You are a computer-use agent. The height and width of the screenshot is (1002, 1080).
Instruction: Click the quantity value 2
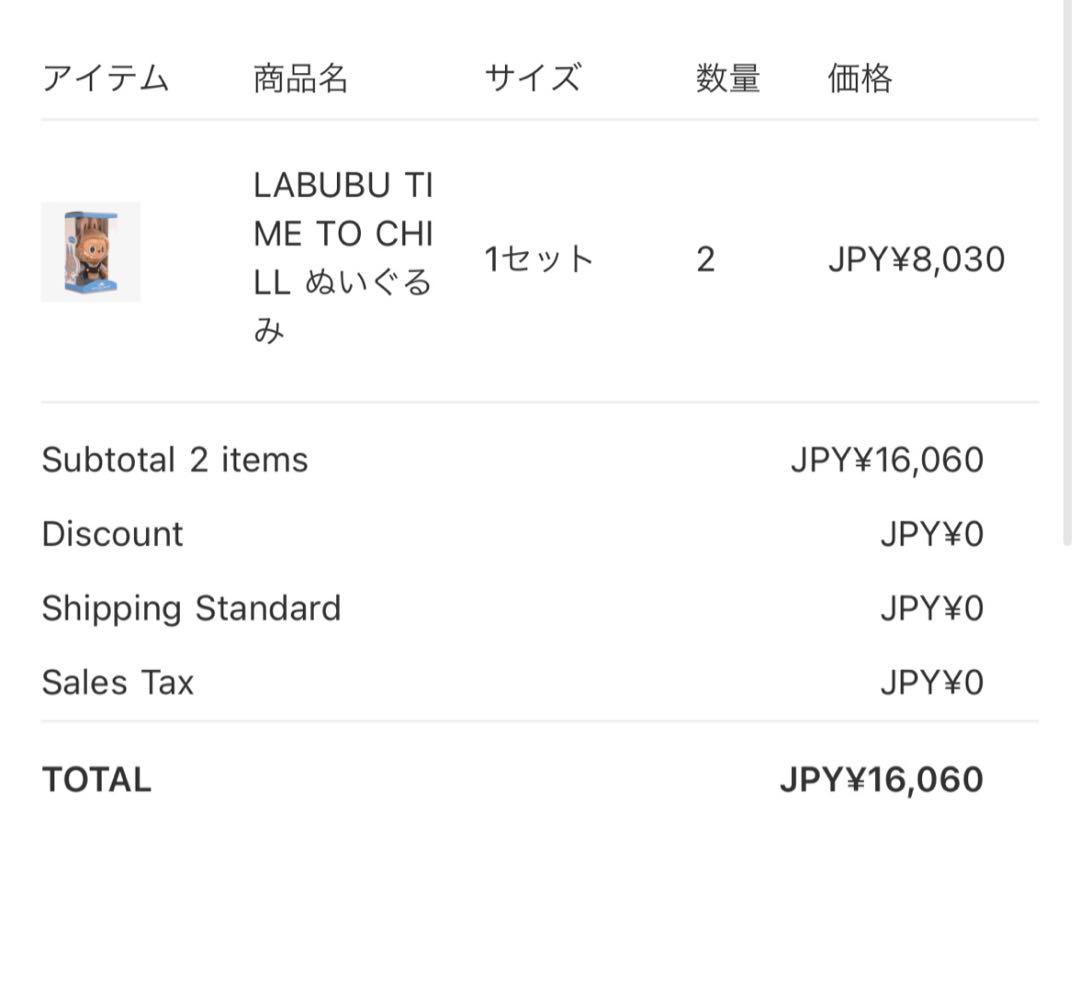tap(705, 260)
